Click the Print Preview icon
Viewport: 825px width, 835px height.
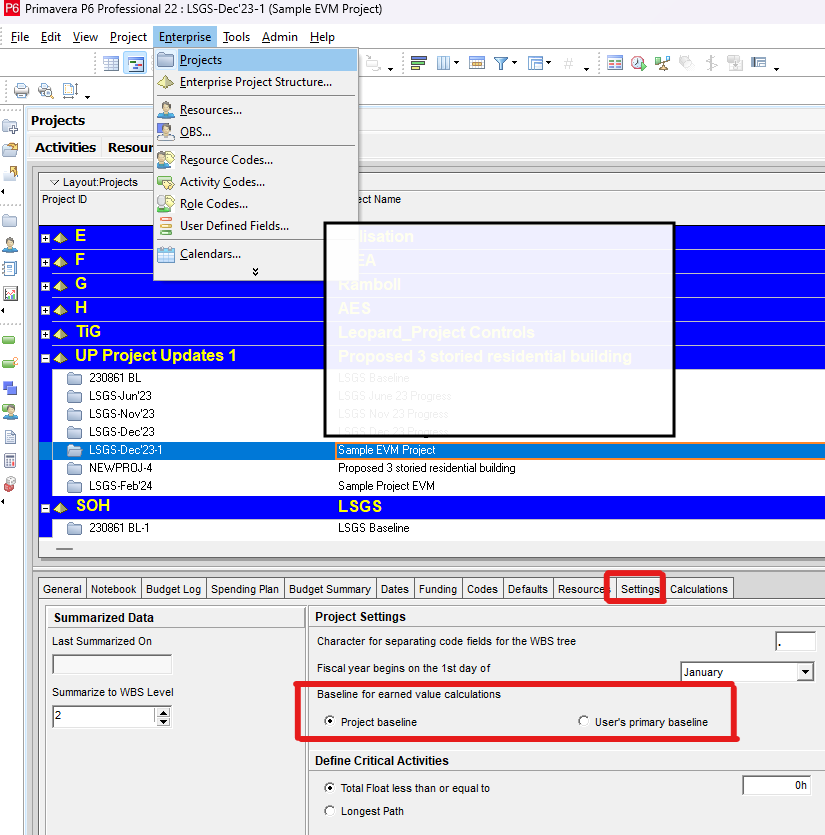[x=45, y=91]
